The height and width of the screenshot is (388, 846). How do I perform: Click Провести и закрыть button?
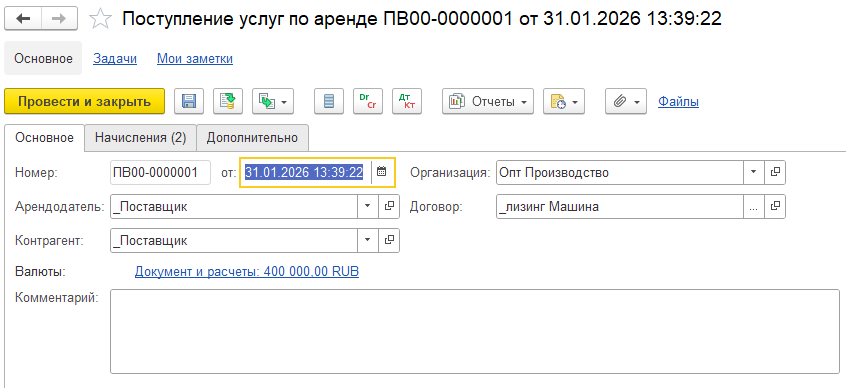(x=84, y=101)
